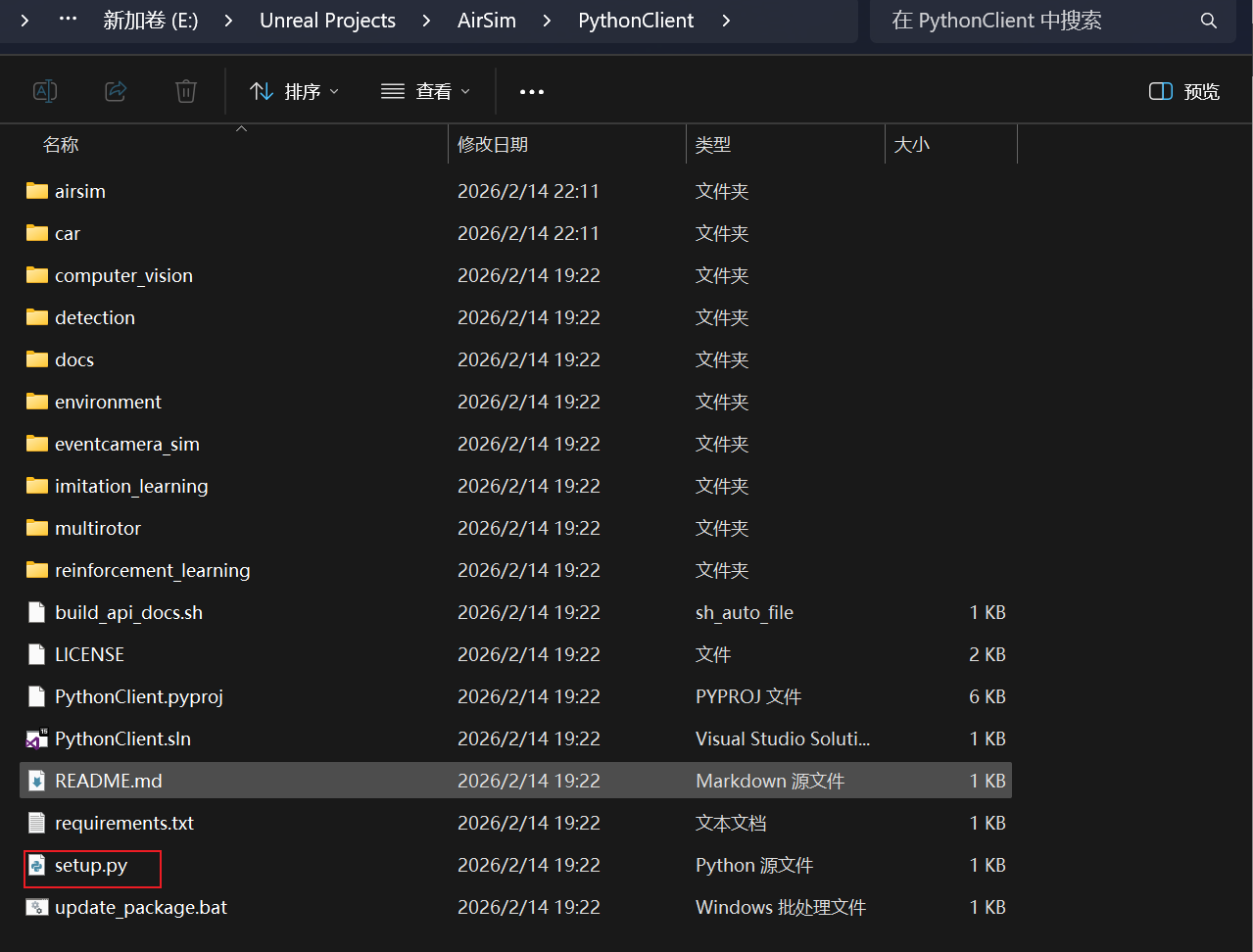Select the detection folder name
The image size is (1253, 952).
pos(95,317)
